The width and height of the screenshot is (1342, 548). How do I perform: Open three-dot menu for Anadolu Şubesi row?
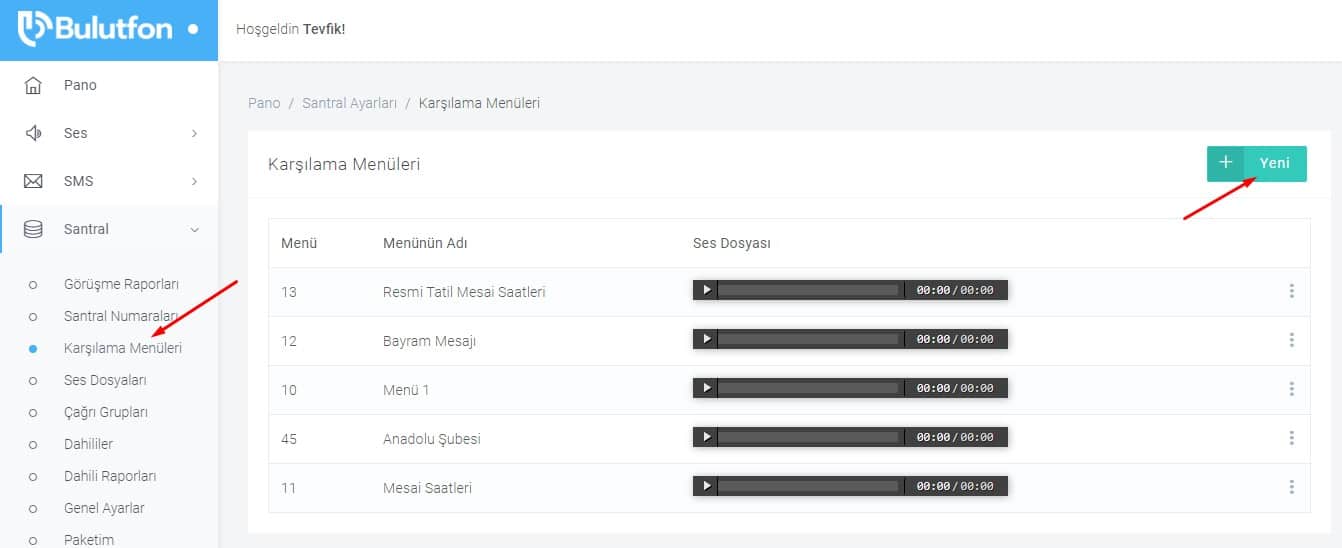1291,438
